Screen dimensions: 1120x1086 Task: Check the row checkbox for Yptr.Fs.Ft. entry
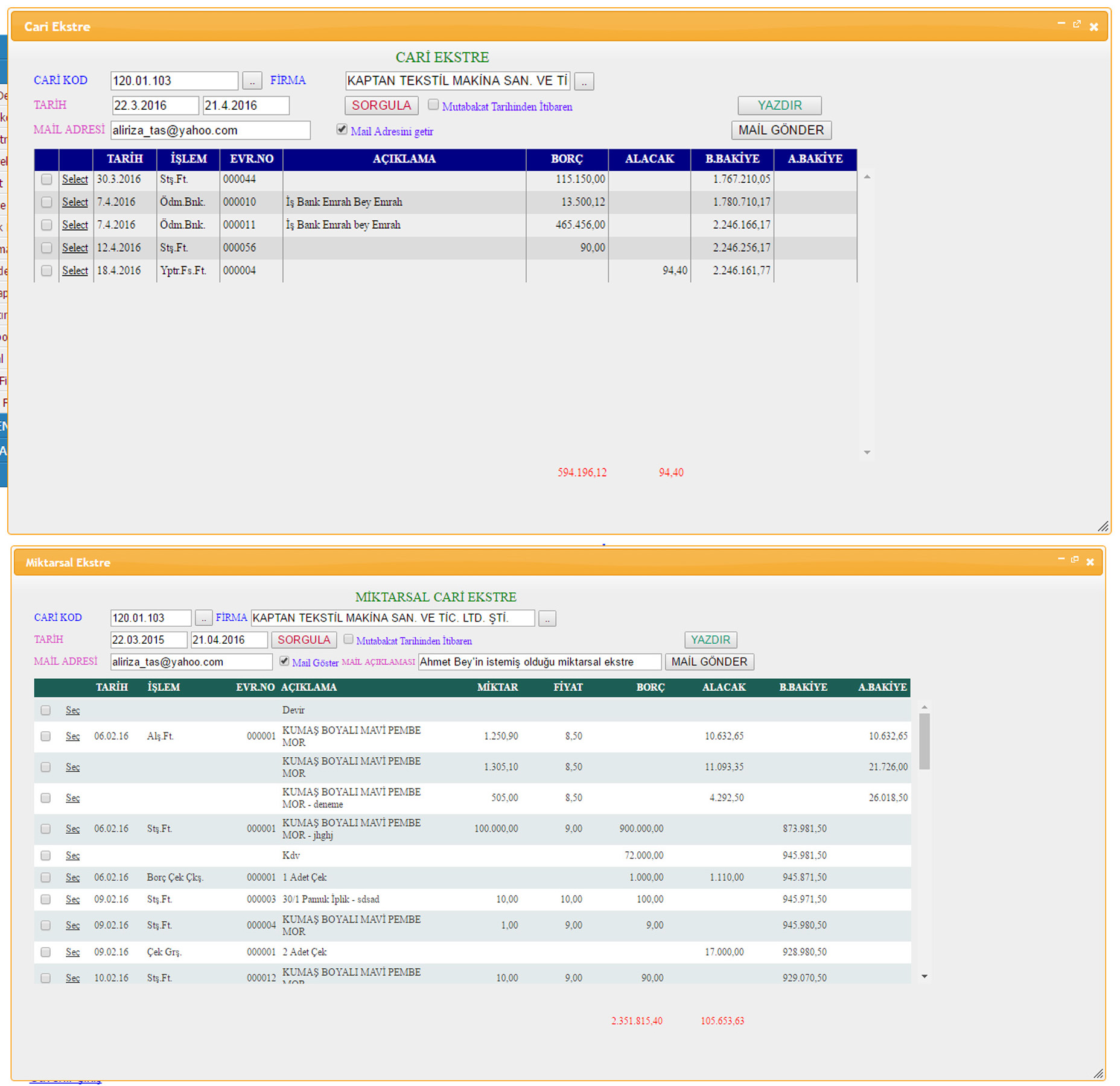tap(46, 271)
